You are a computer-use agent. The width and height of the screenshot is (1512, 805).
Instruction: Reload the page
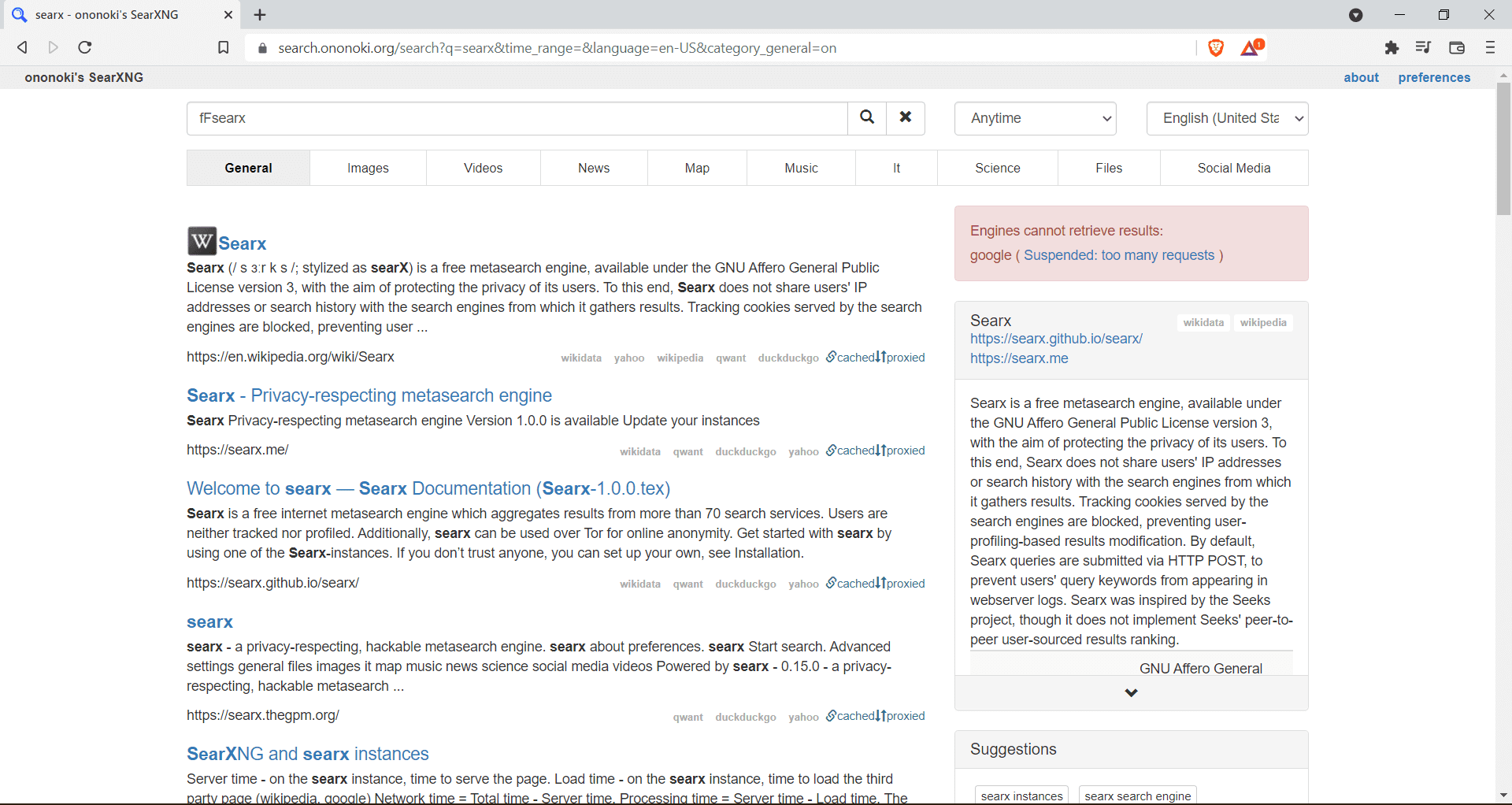click(84, 47)
